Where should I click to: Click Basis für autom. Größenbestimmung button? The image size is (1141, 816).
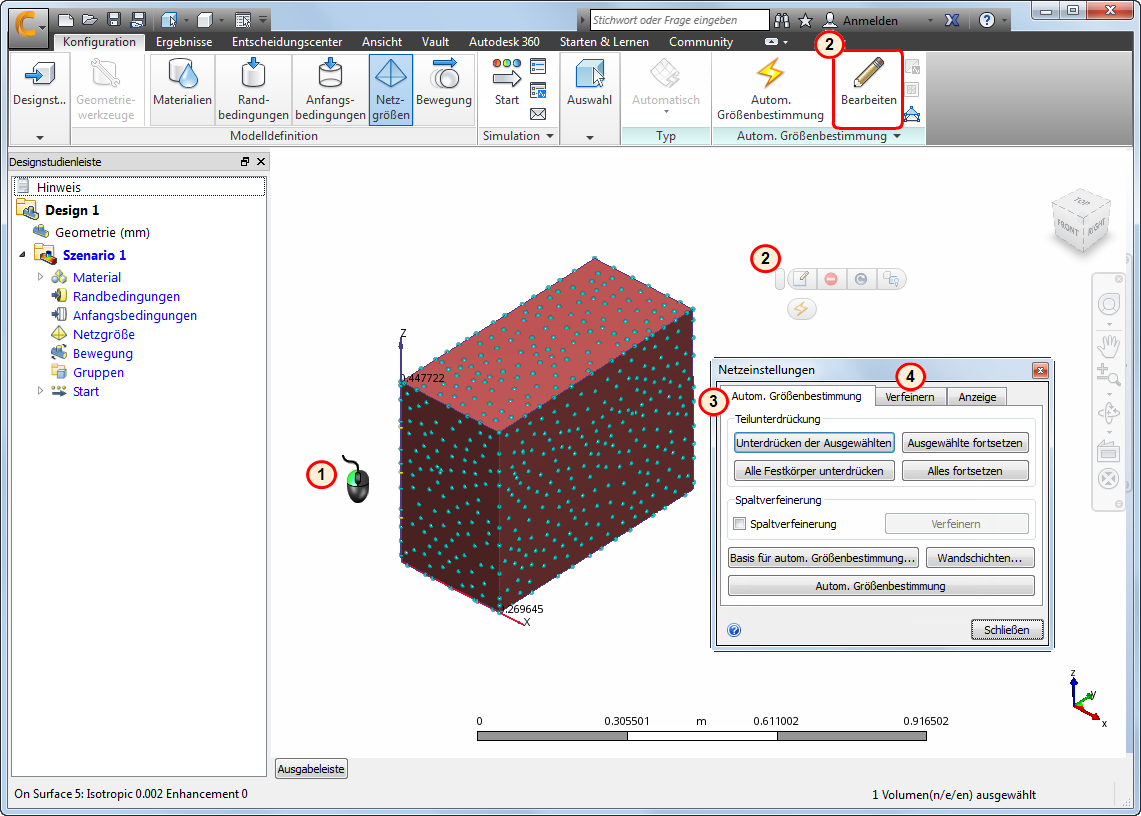(823, 558)
